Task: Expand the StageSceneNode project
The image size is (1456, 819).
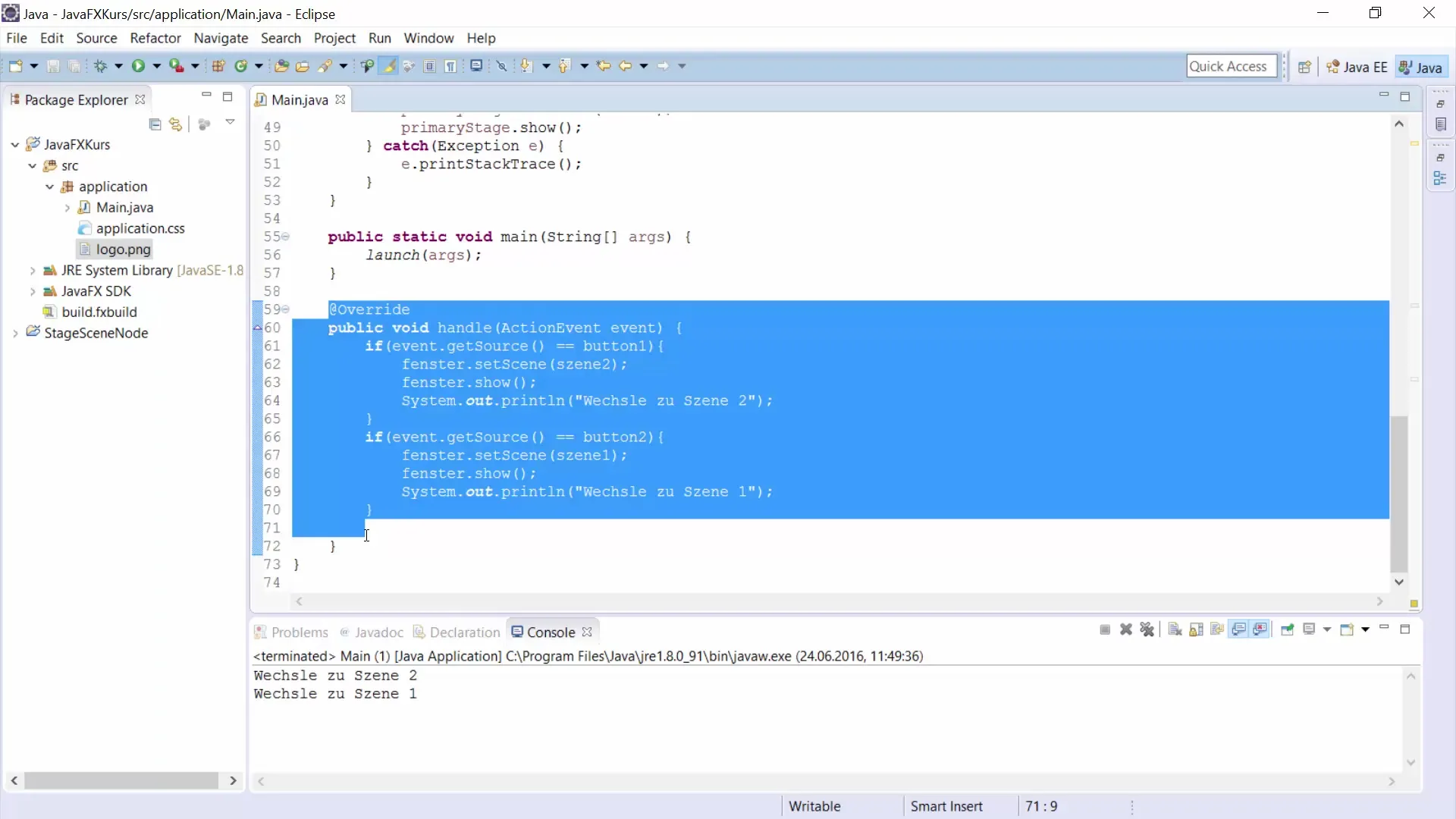Action: click(x=15, y=333)
